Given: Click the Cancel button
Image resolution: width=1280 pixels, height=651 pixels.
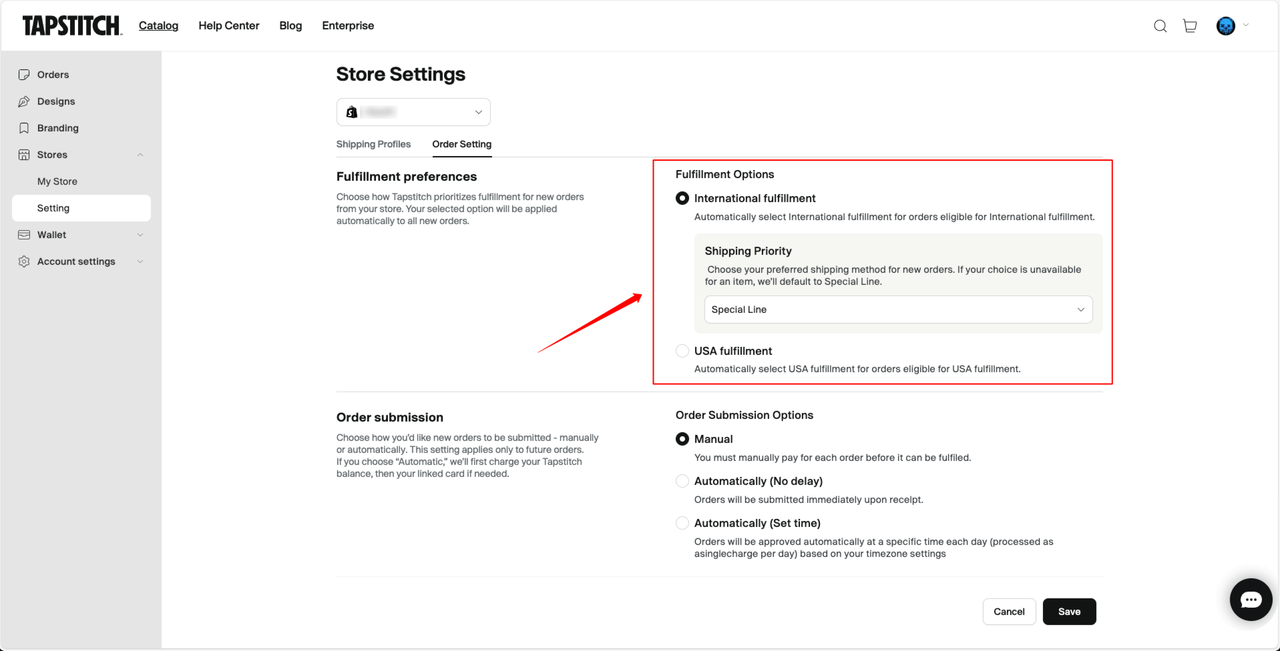Looking at the screenshot, I should tap(1009, 611).
